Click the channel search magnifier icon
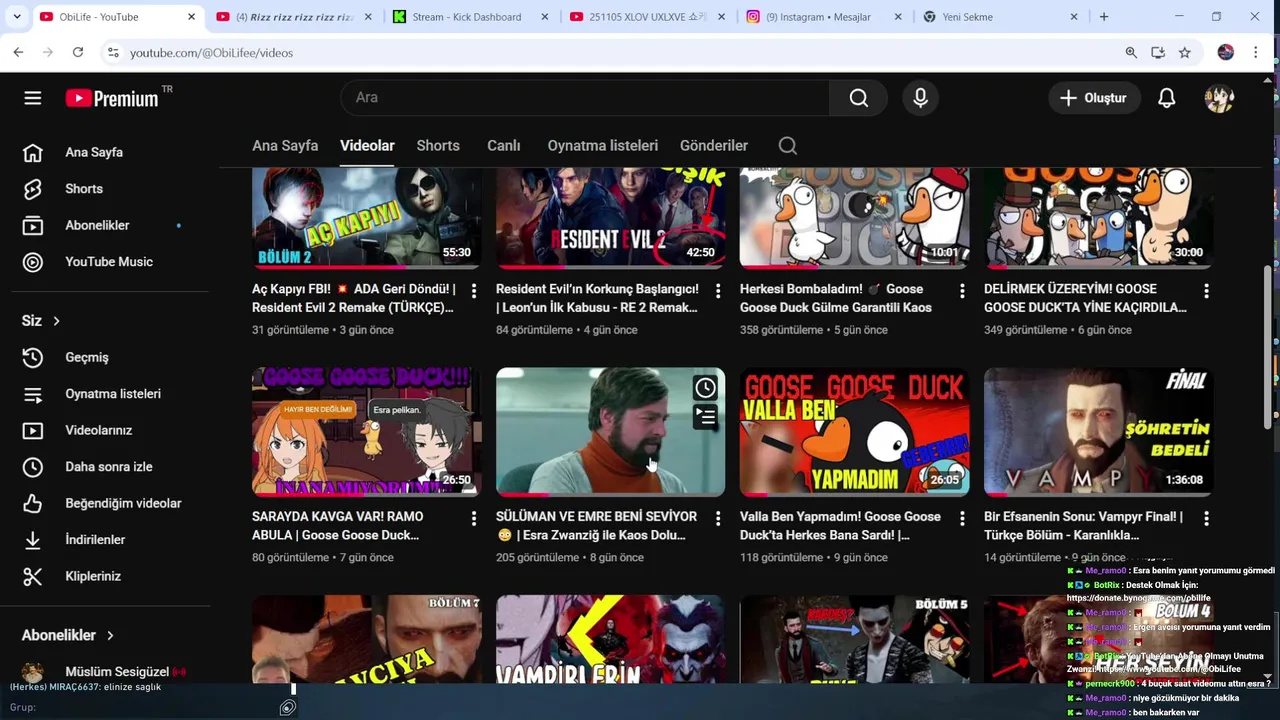Screen dimensions: 1280x720 point(788,146)
